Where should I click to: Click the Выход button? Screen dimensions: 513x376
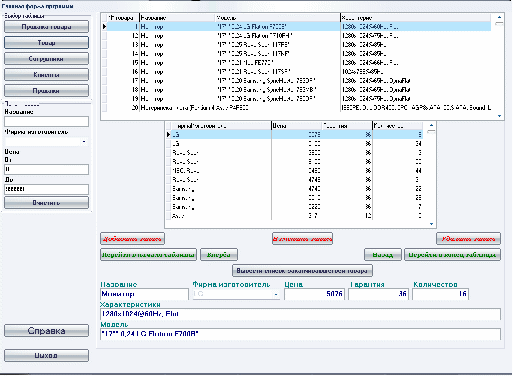coord(46,355)
